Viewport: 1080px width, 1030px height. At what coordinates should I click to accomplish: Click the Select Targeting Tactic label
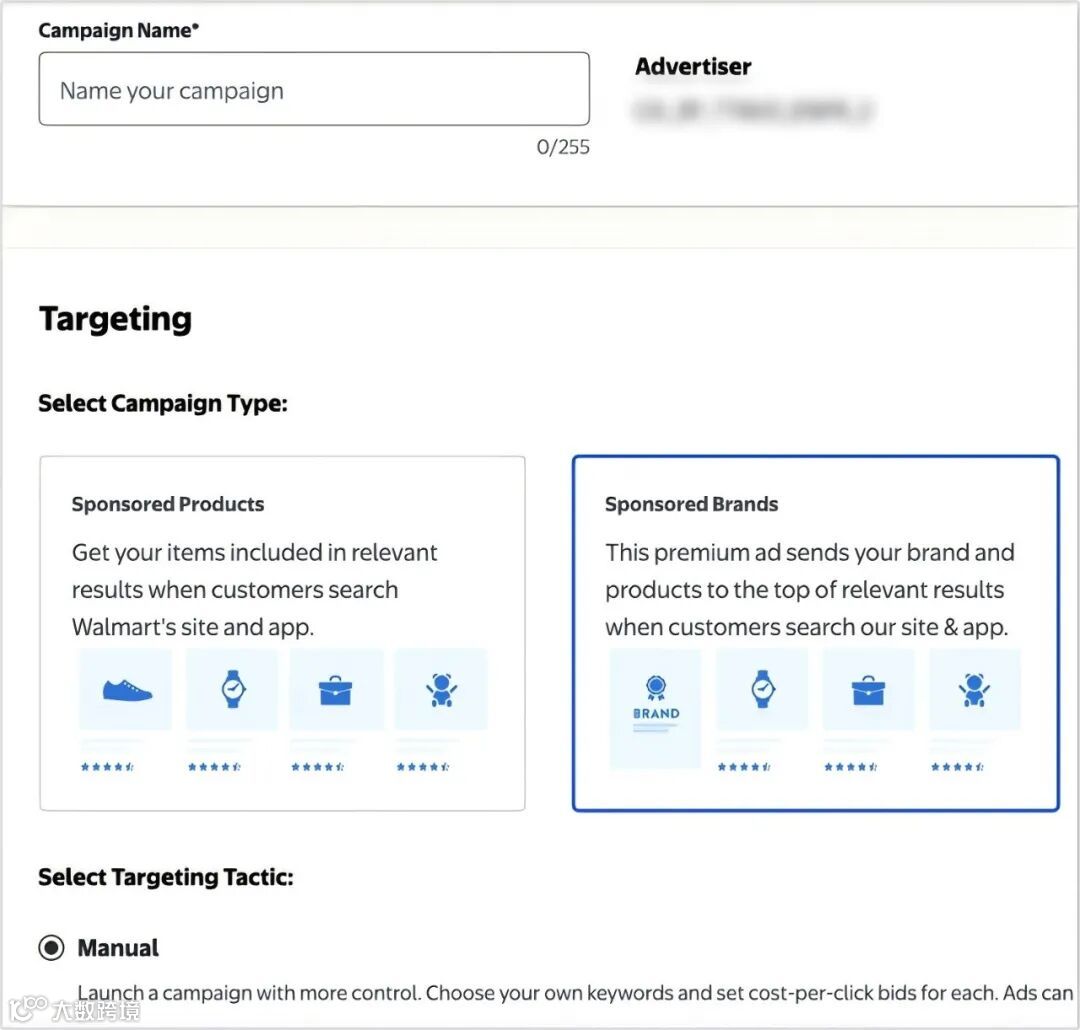166,877
